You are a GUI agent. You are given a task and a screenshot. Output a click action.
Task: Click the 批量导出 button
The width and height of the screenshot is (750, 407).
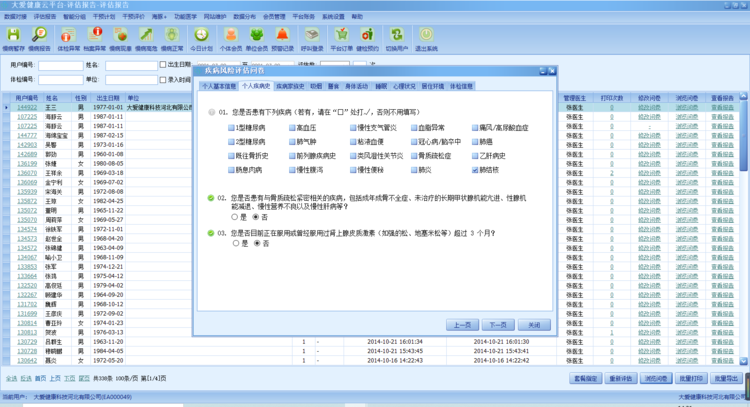coord(726,378)
